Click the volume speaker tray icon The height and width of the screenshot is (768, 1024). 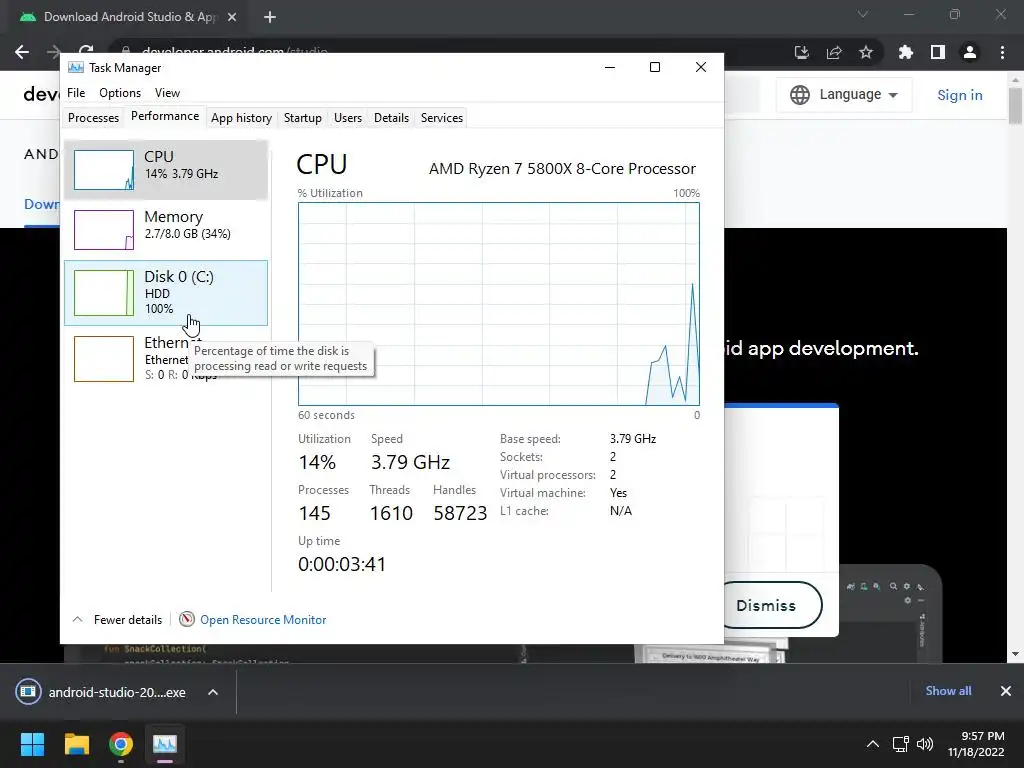pyautogui.click(x=925, y=744)
